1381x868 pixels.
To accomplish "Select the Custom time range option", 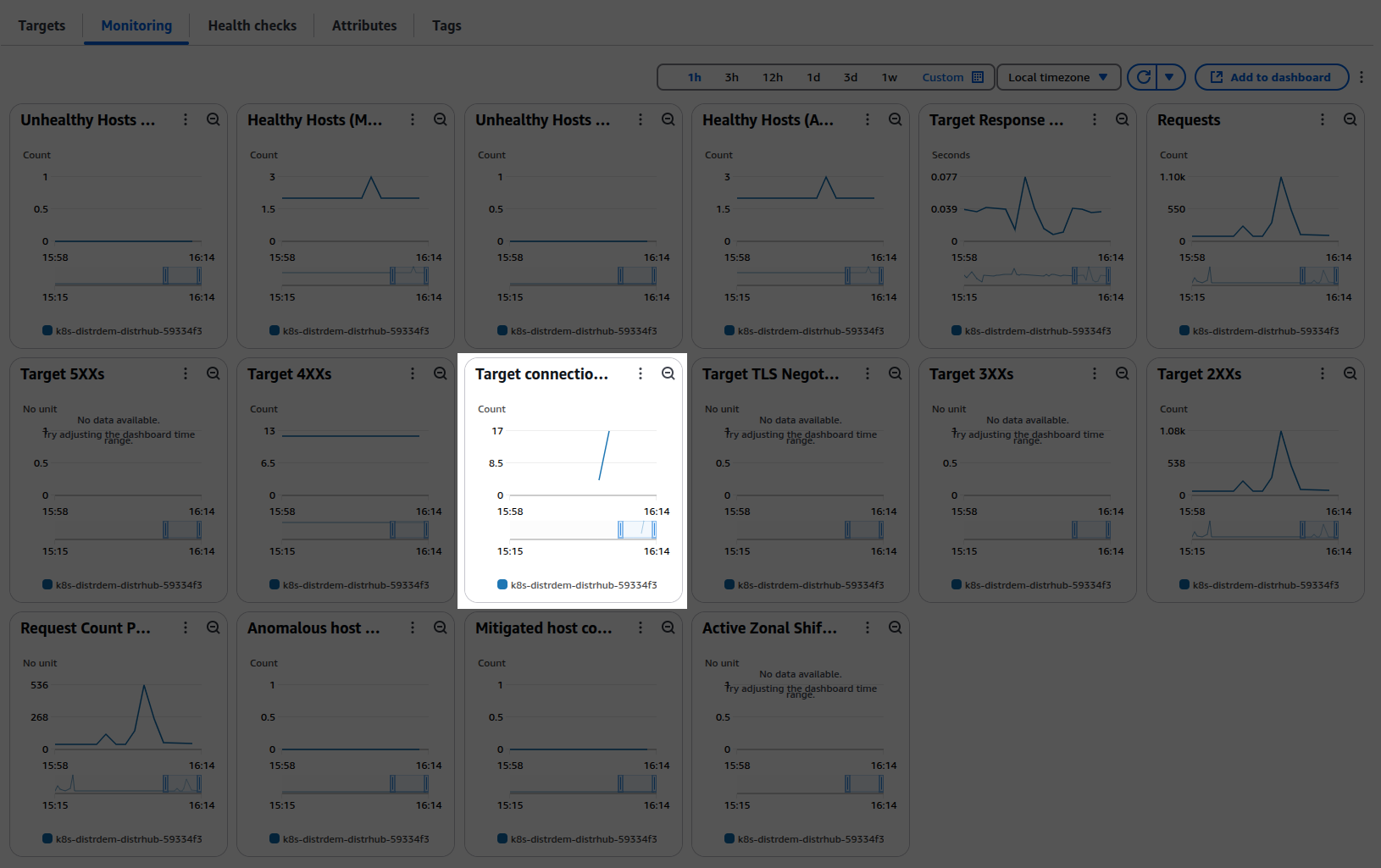I will (x=942, y=76).
